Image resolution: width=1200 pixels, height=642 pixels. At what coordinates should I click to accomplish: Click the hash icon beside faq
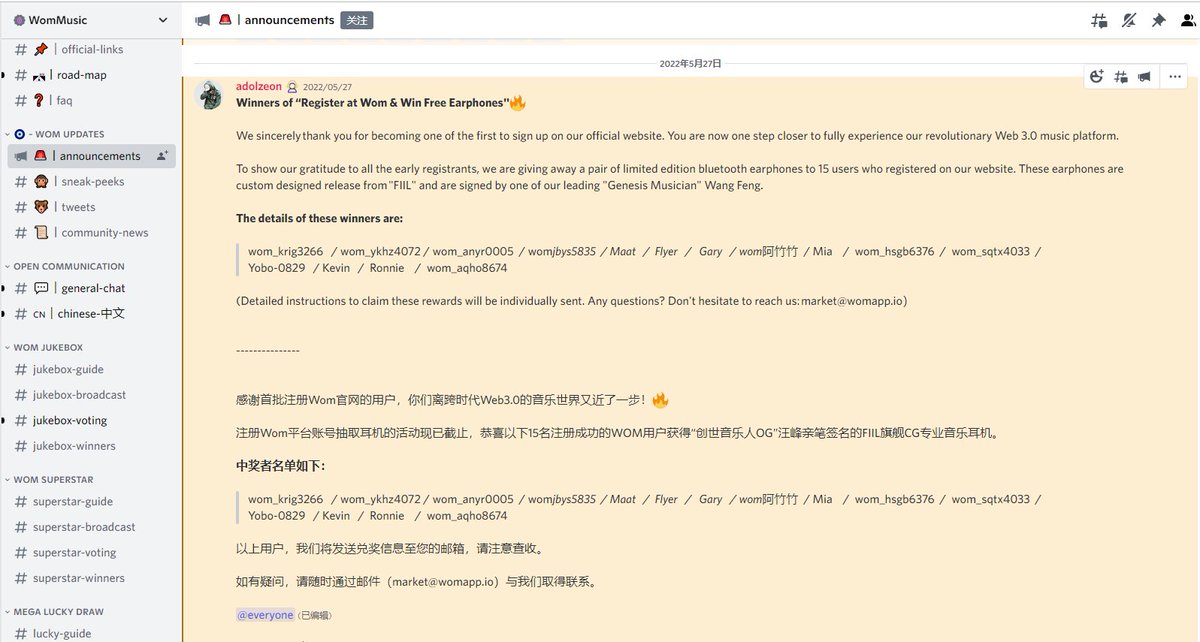tap(21, 100)
